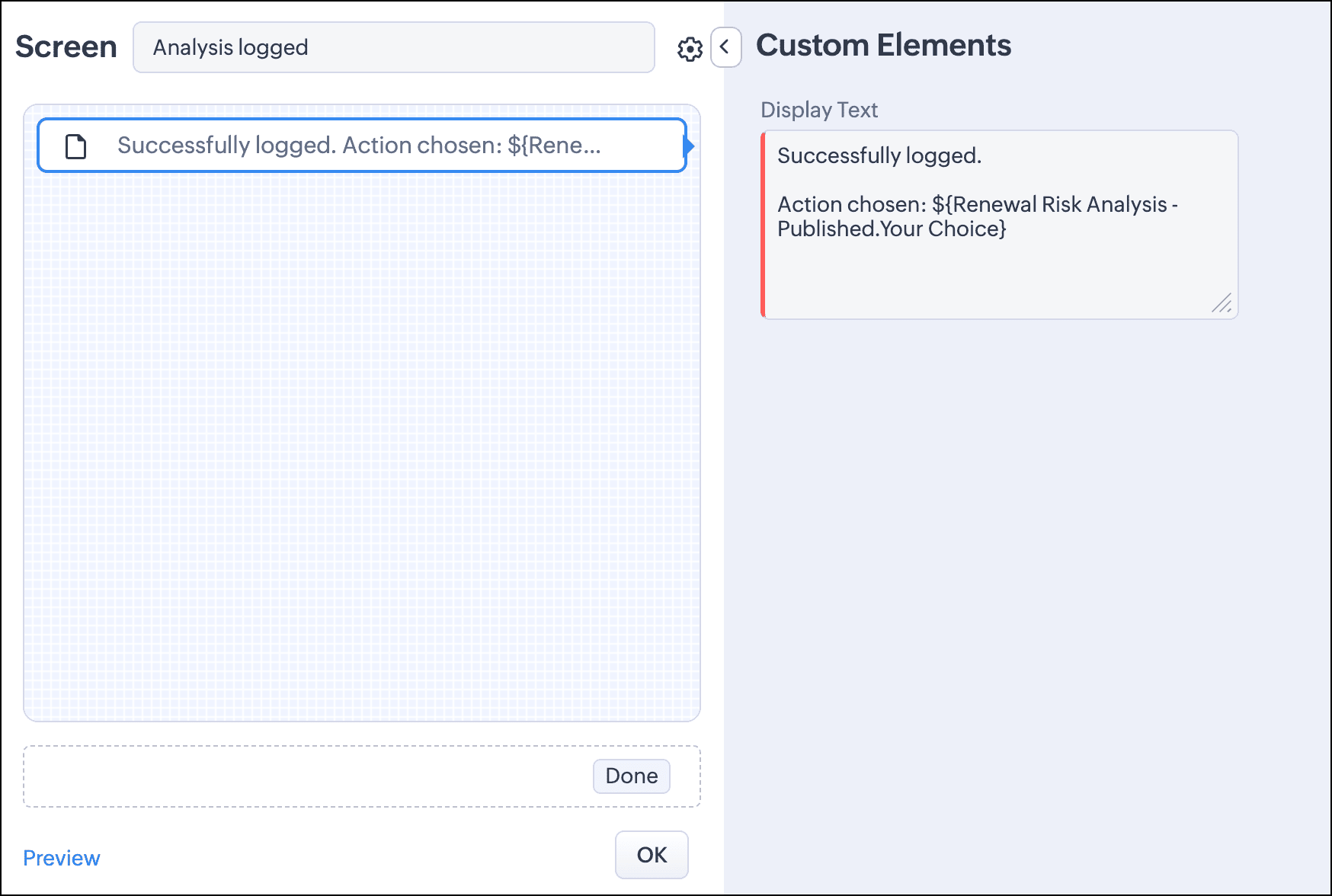Click the empty grid canvas area
The width and height of the screenshot is (1332, 896).
pyautogui.click(x=362, y=446)
